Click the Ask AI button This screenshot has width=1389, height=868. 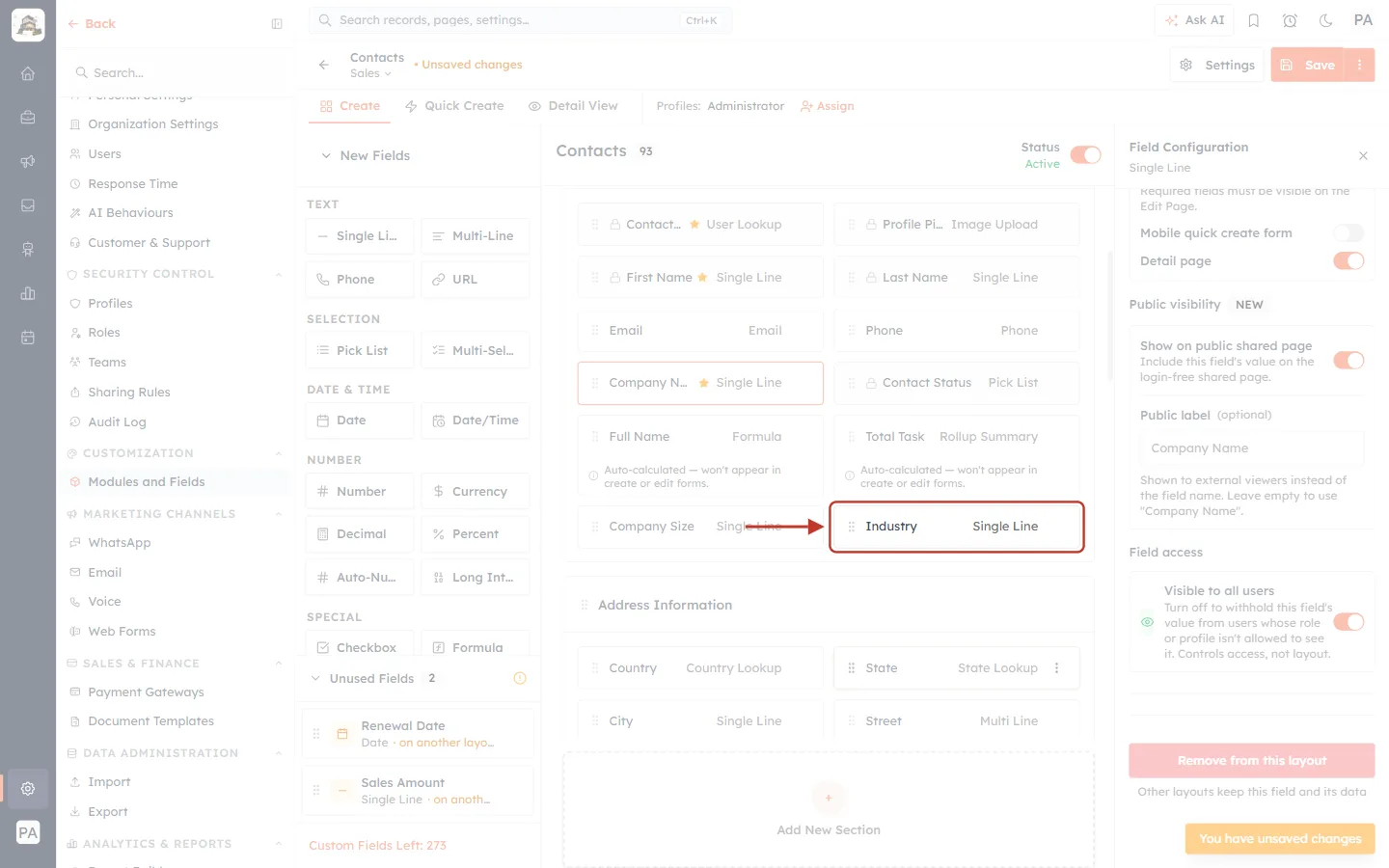click(x=1195, y=20)
